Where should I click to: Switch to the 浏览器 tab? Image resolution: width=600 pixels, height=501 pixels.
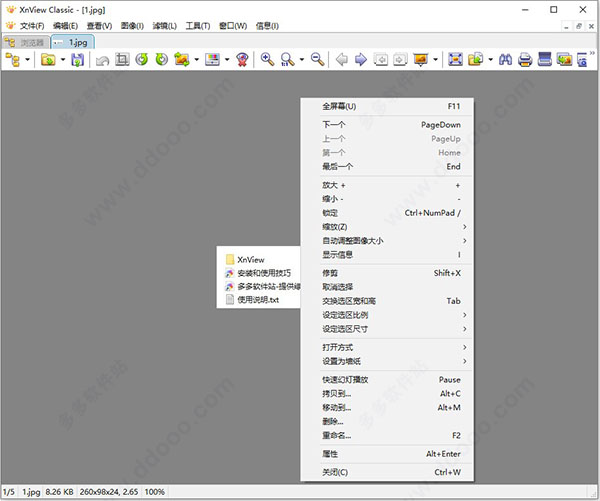pos(26,42)
